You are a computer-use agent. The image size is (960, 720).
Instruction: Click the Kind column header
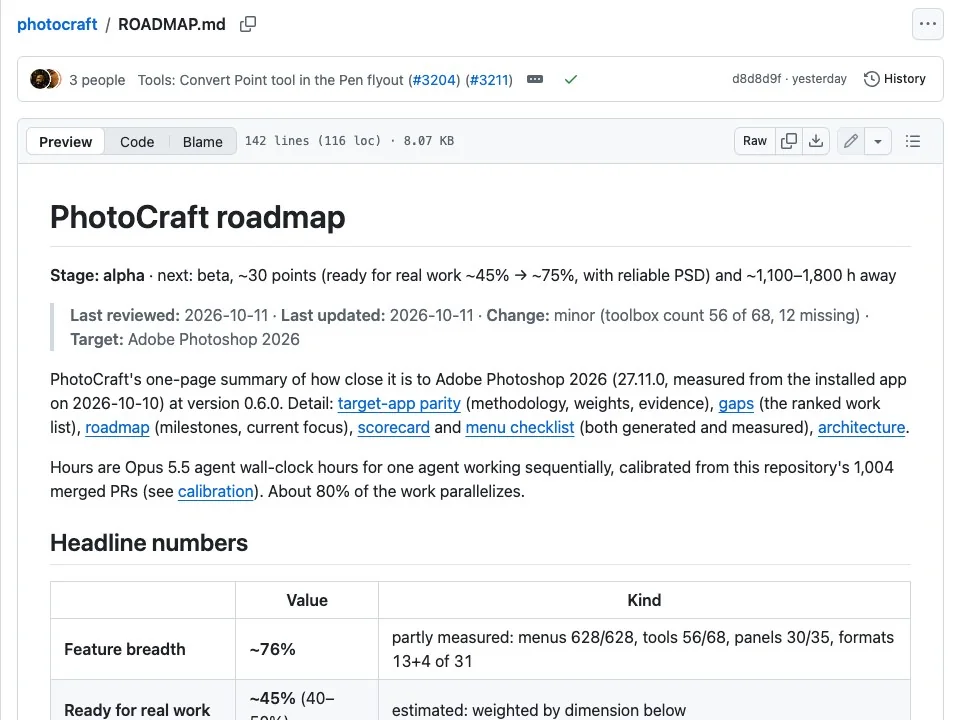pos(644,600)
